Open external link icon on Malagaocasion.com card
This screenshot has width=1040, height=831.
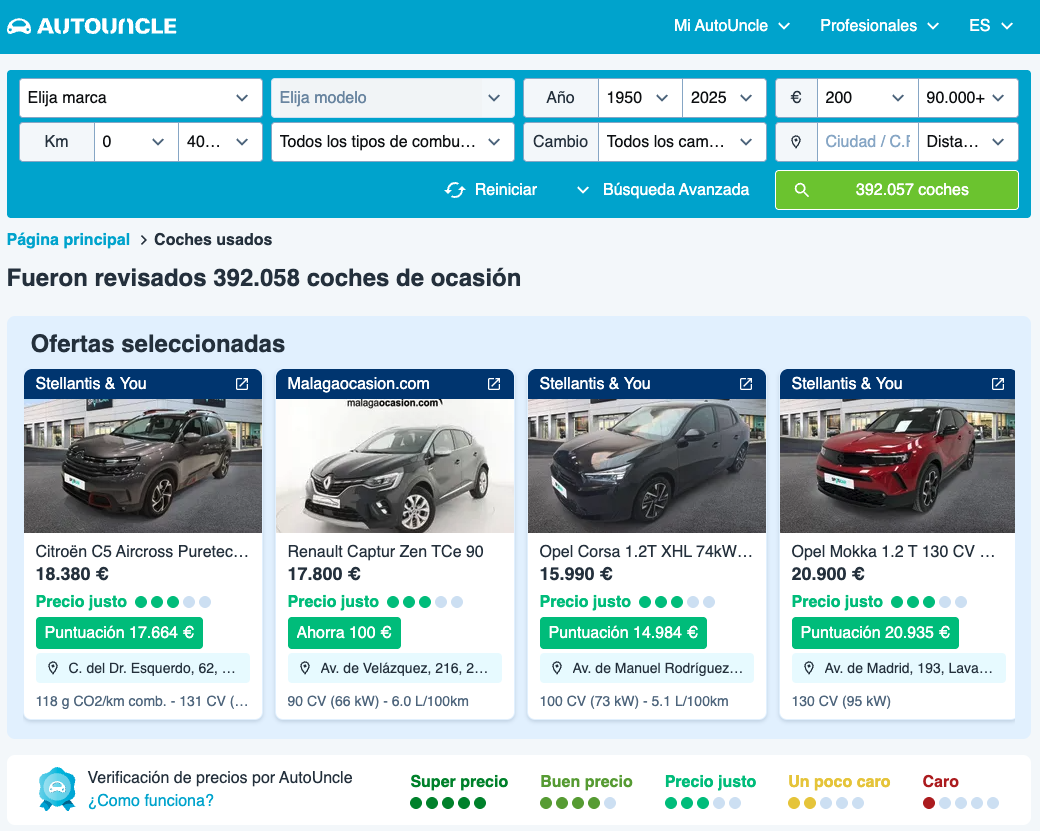tap(494, 384)
